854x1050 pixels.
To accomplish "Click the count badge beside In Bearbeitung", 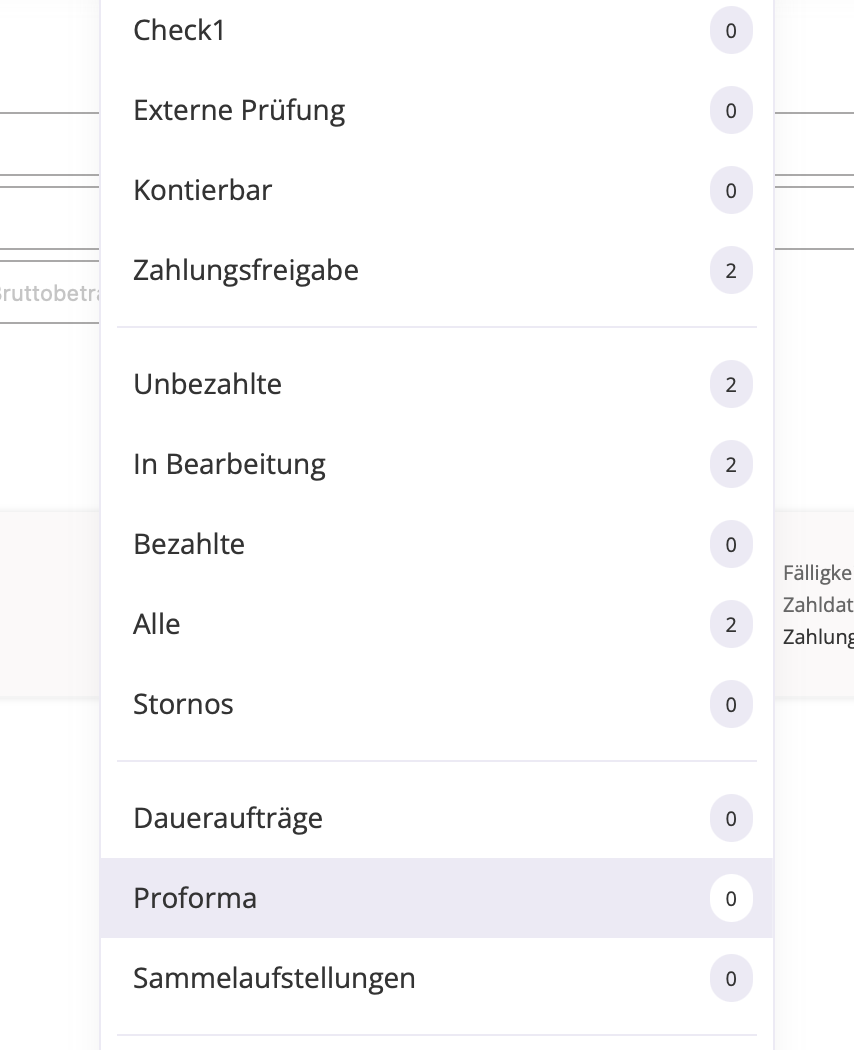I will pos(731,465).
